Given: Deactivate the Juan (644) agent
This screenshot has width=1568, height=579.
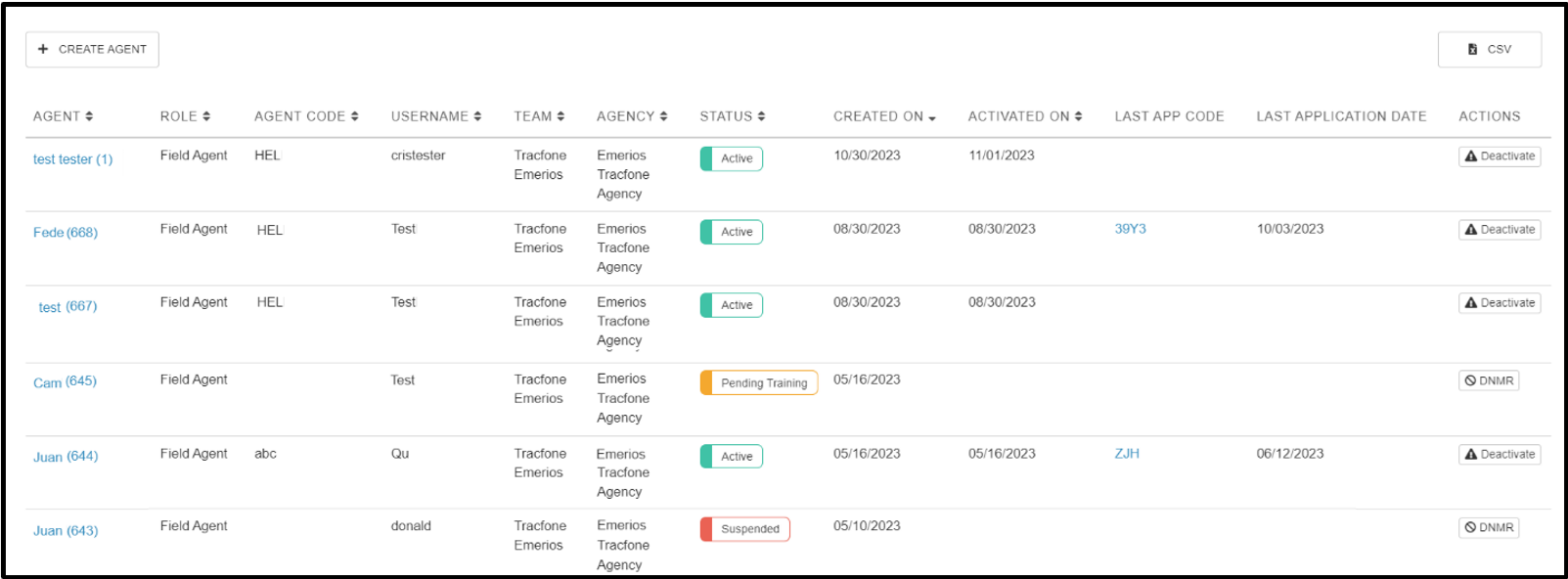Looking at the screenshot, I should (1500, 455).
